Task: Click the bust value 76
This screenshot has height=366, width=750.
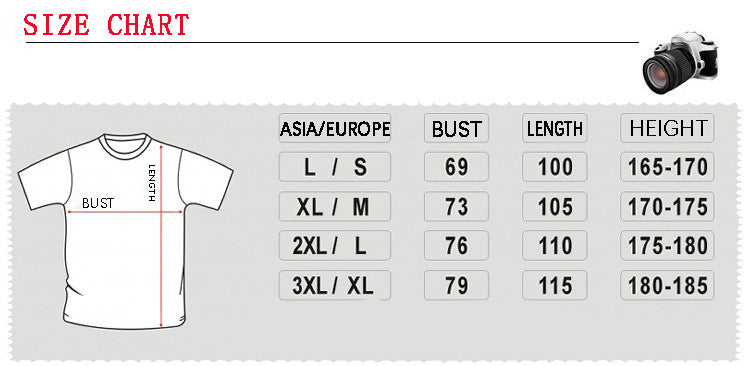Action: [456, 246]
